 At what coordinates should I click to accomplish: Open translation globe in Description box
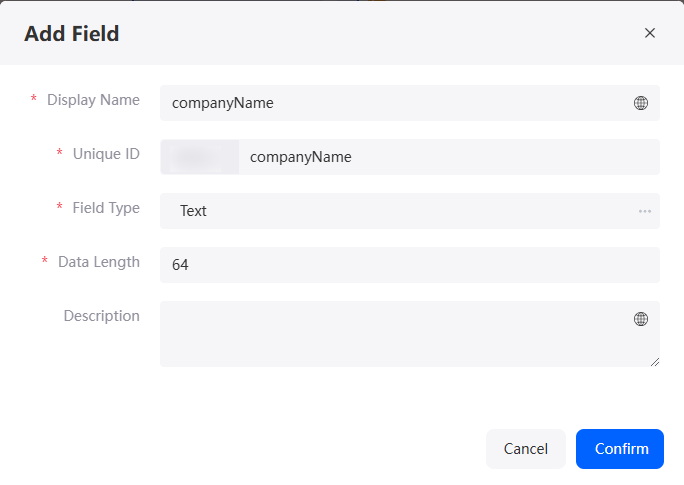pyautogui.click(x=640, y=319)
